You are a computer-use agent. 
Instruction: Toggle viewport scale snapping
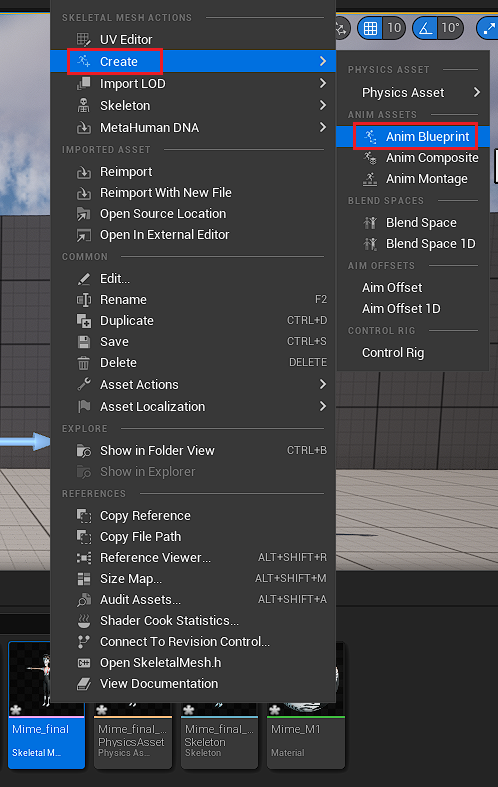tap(488, 28)
